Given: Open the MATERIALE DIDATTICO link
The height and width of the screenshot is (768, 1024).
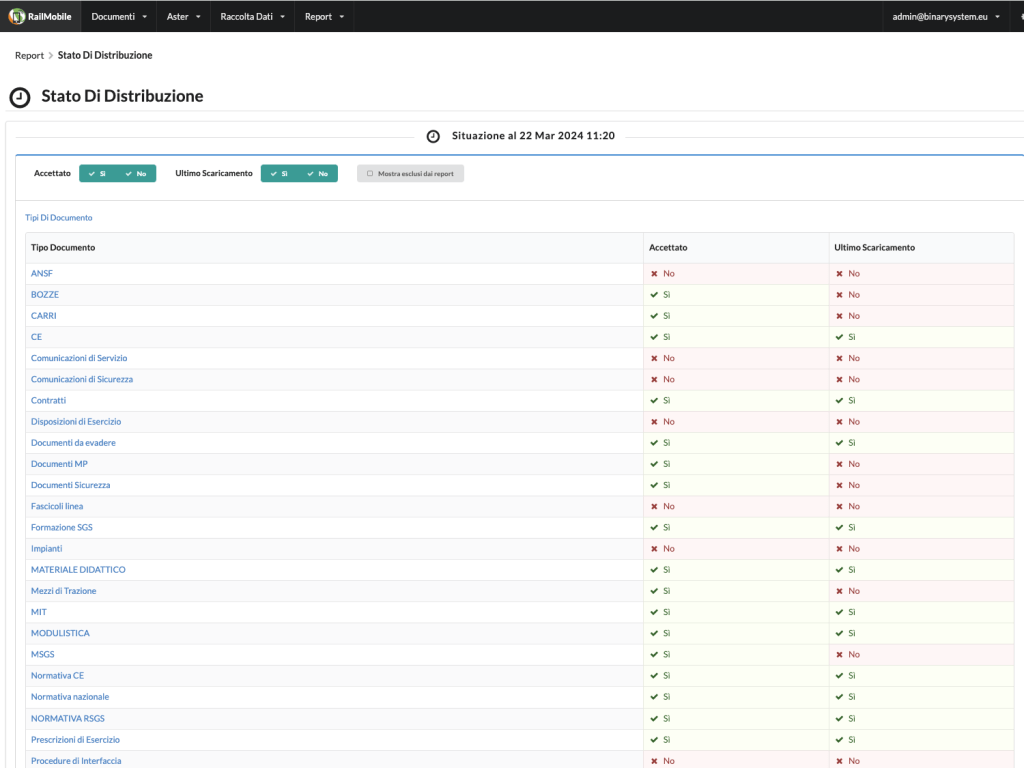Looking at the screenshot, I should 78,569.
